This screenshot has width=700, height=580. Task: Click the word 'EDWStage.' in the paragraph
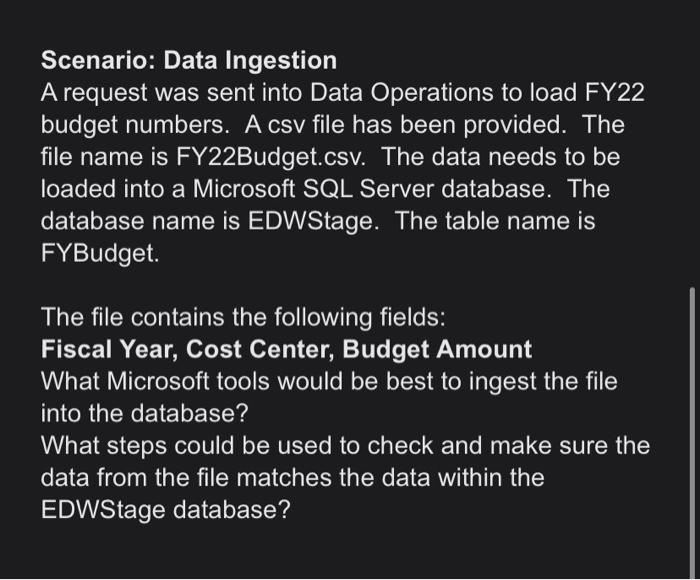point(313,221)
